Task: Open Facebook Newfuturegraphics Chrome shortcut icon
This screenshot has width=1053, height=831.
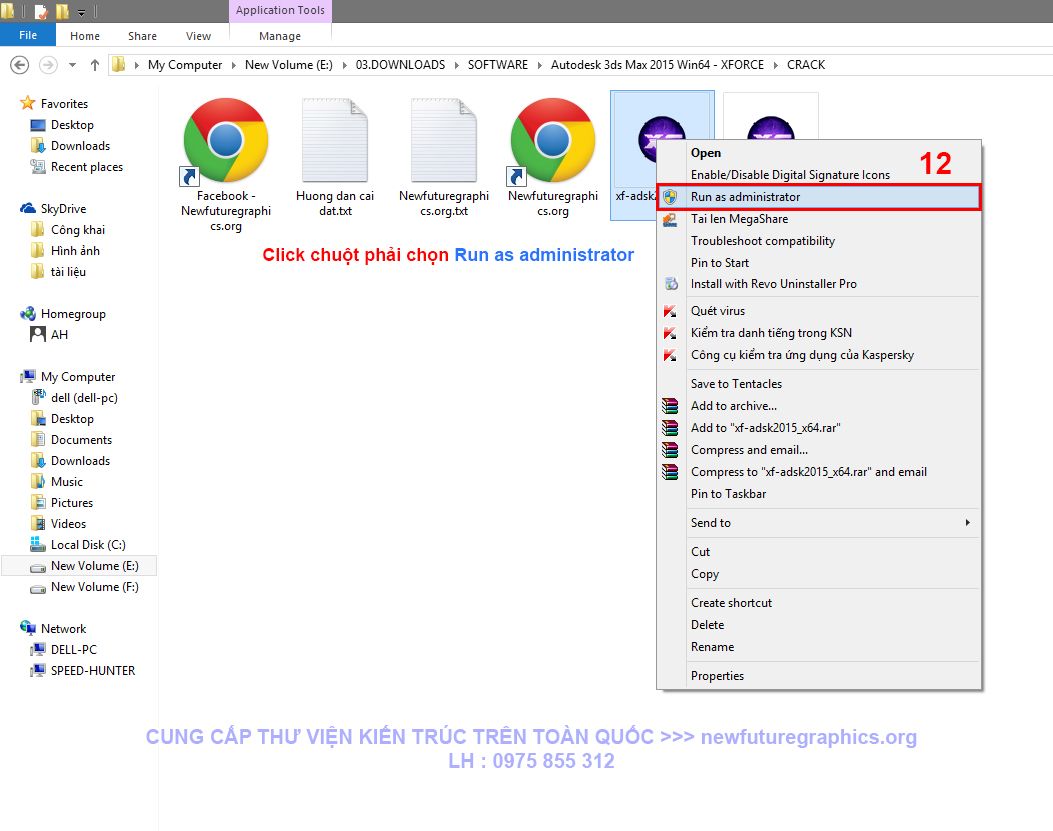Action: coord(226,140)
